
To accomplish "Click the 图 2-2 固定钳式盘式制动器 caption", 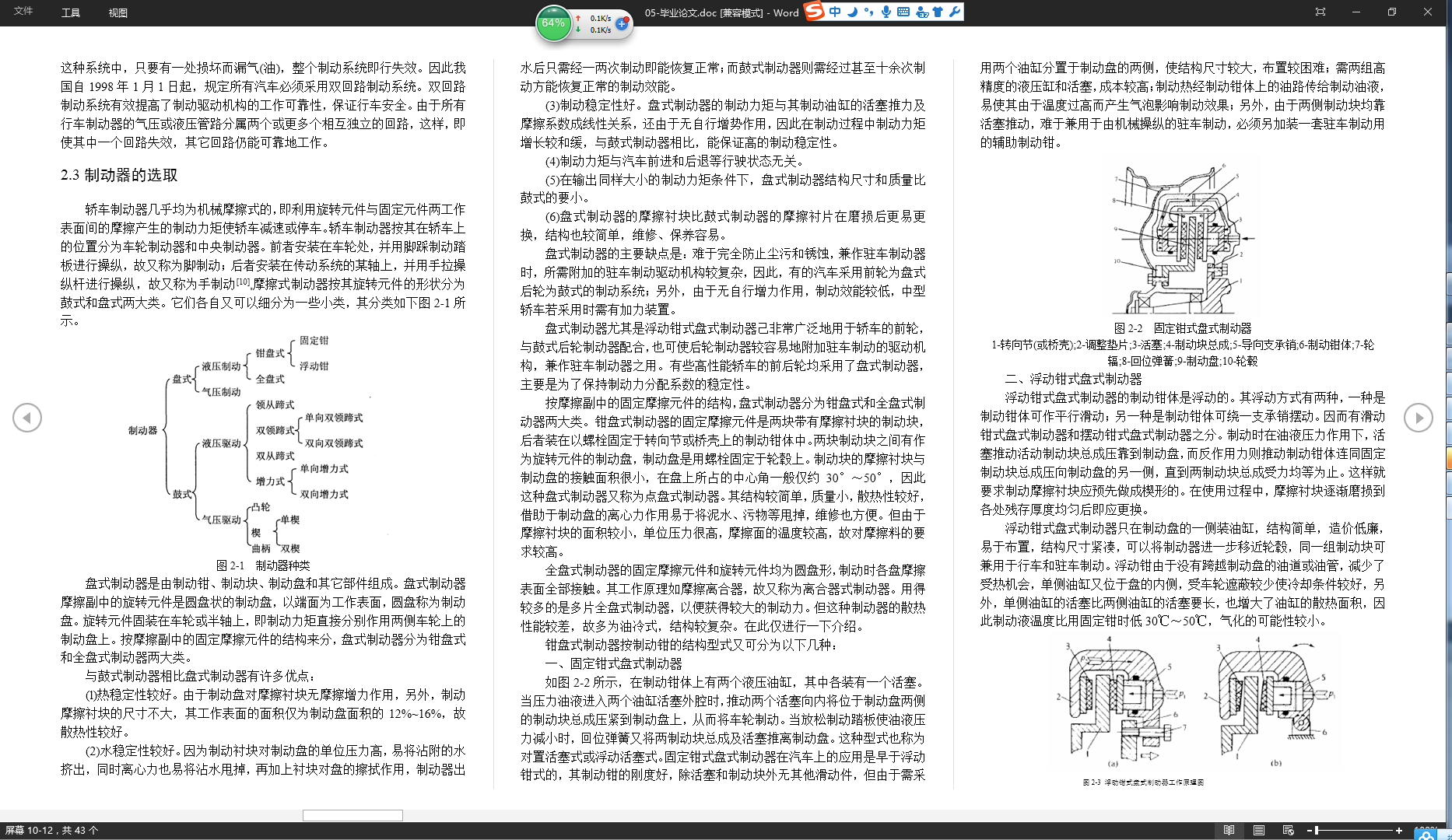I will pos(1183,328).
